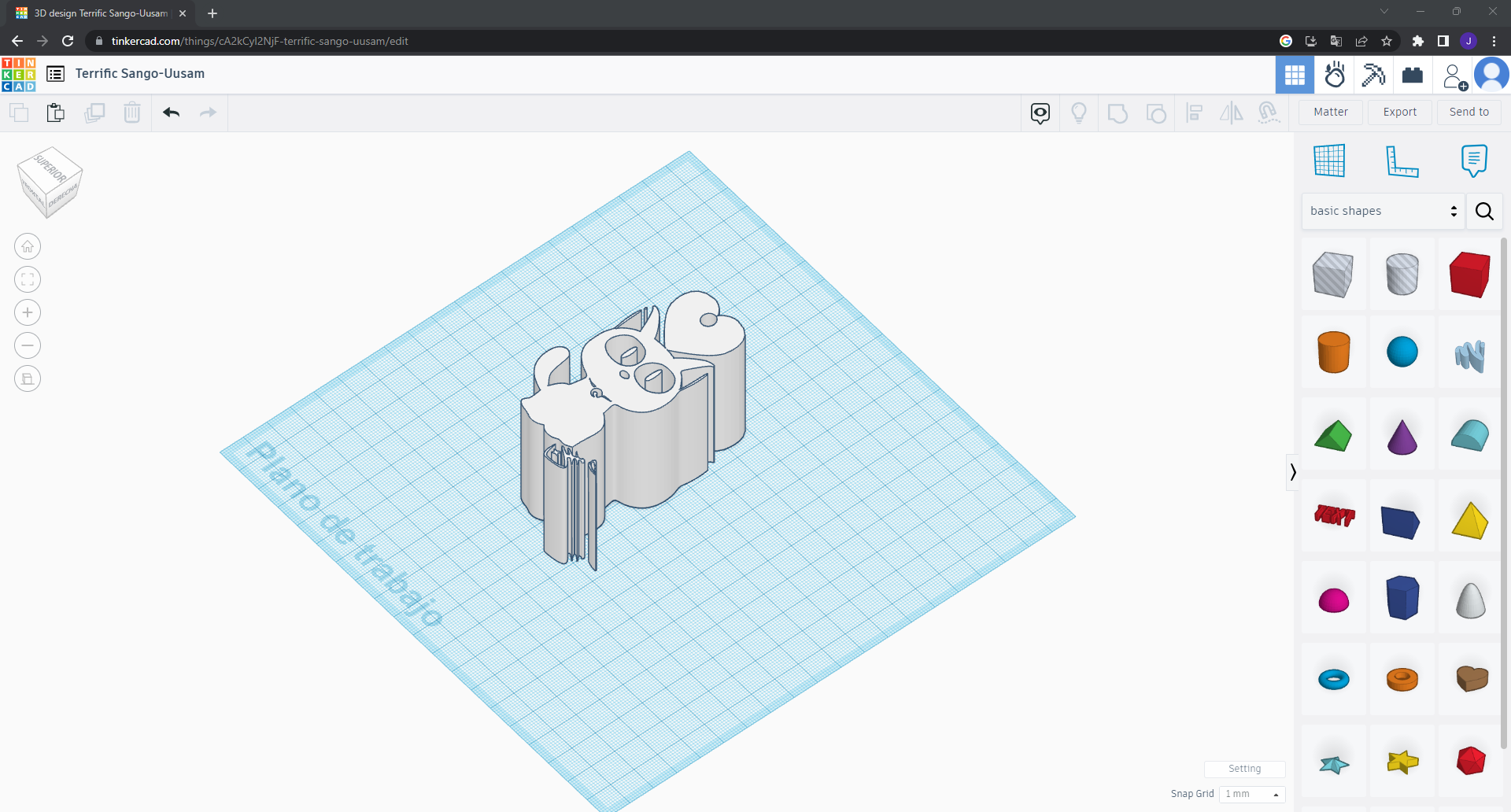Select the orange Tube shape

click(x=1402, y=679)
